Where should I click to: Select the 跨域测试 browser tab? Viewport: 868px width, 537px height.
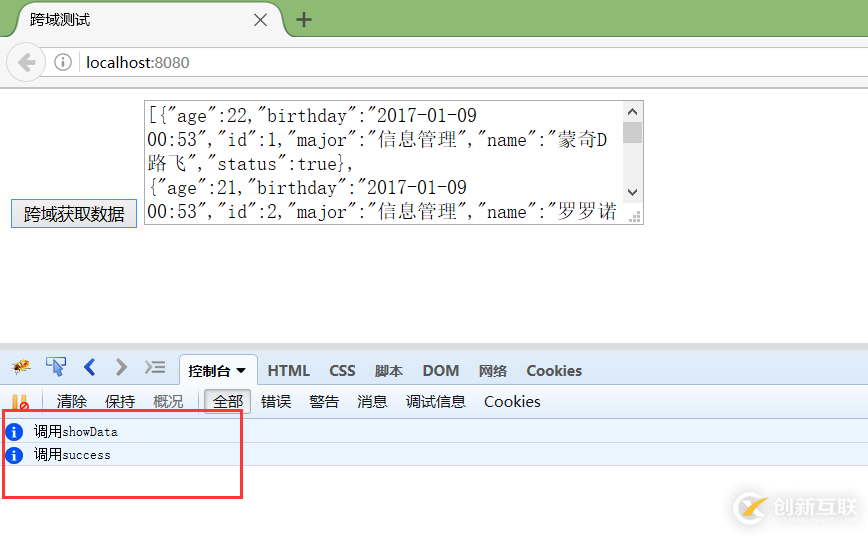(x=147, y=20)
